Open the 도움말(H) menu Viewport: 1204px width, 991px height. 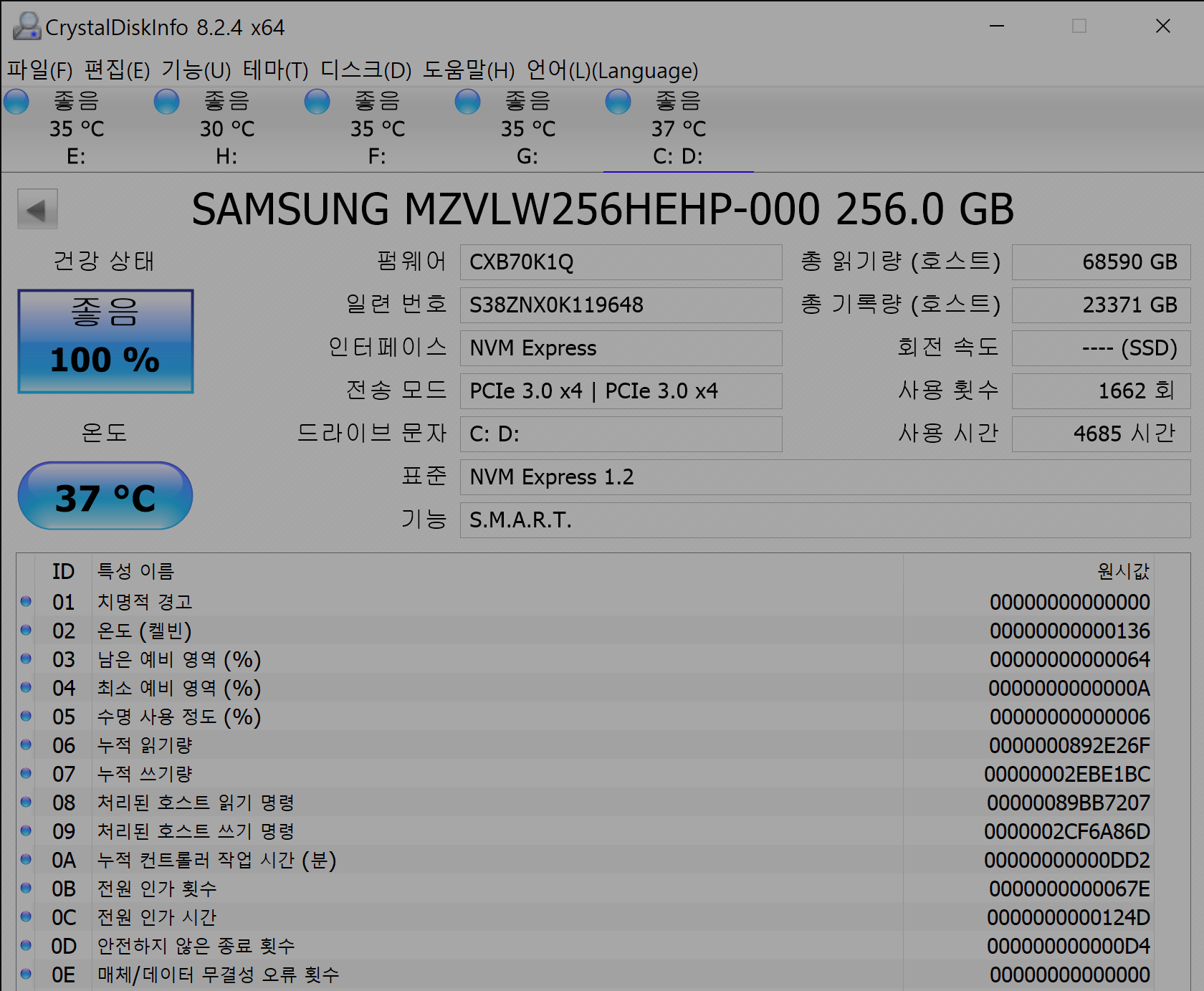coord(469,70)
